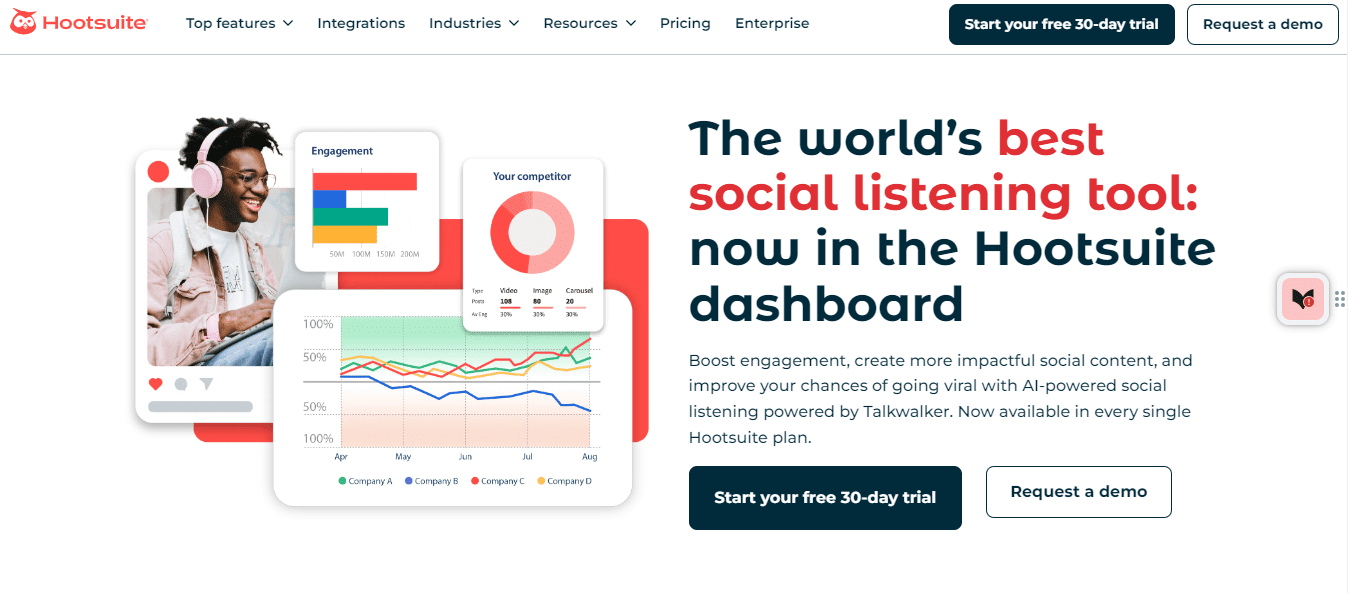
Task: Expand the Resources navigation dropdown
Action: click(589, 23)
